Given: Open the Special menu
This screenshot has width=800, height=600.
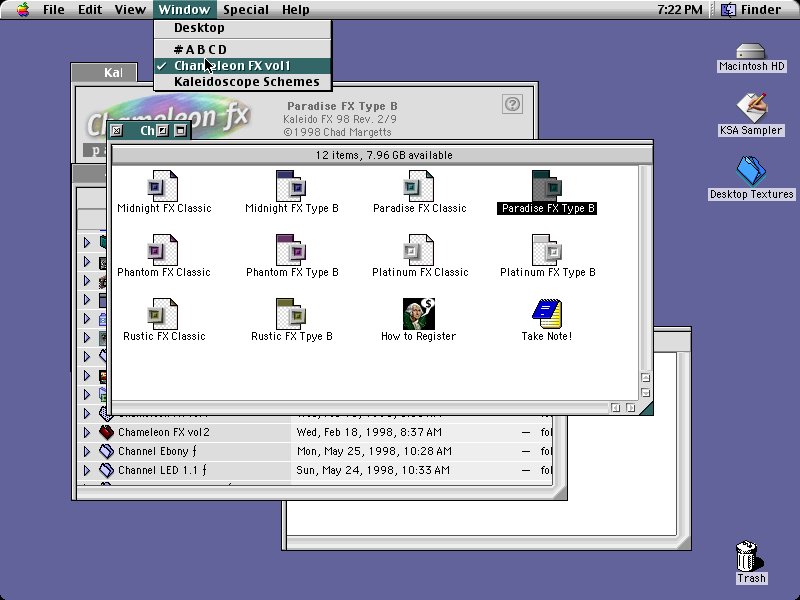Looking at the screenshot, I should (246, 10).
